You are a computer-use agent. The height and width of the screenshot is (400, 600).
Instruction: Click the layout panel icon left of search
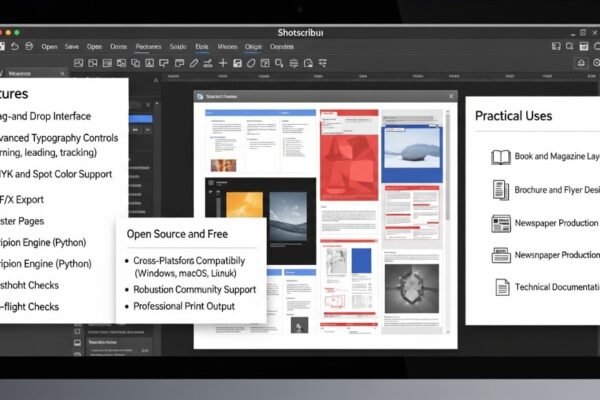556,46
